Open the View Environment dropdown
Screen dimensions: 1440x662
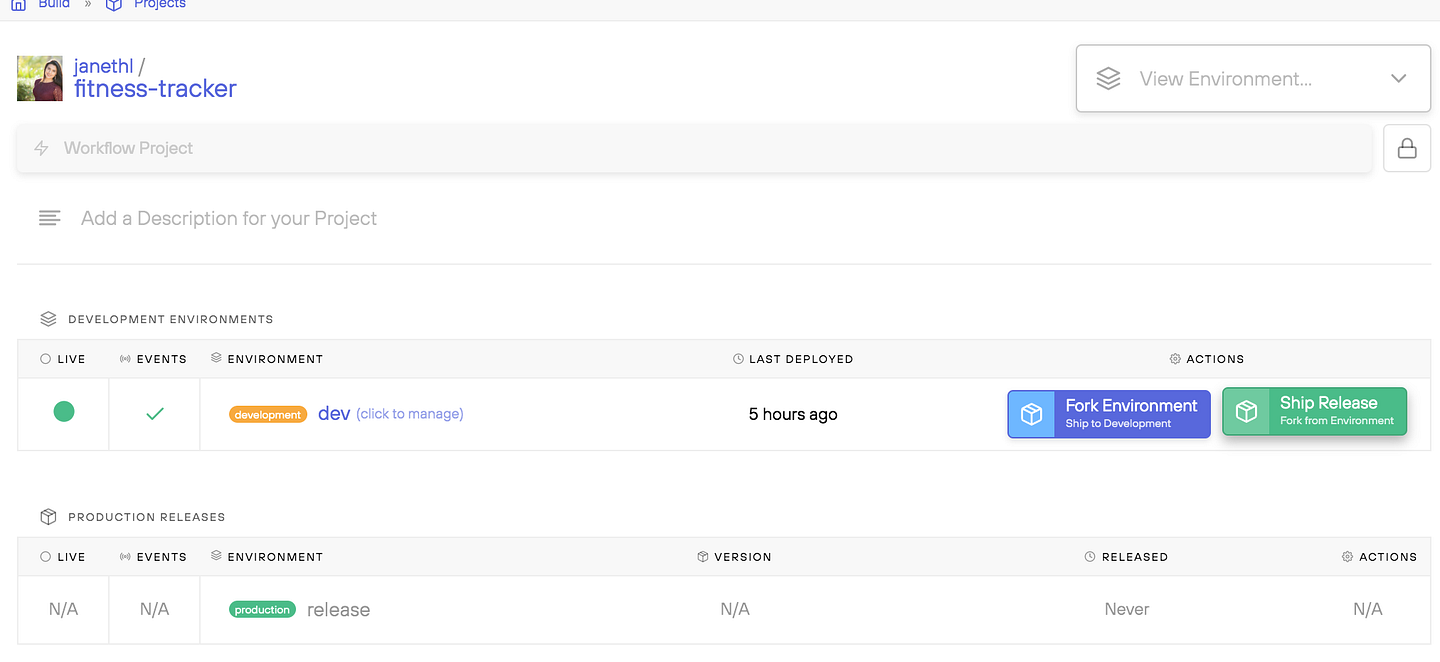click(1252, 79)
